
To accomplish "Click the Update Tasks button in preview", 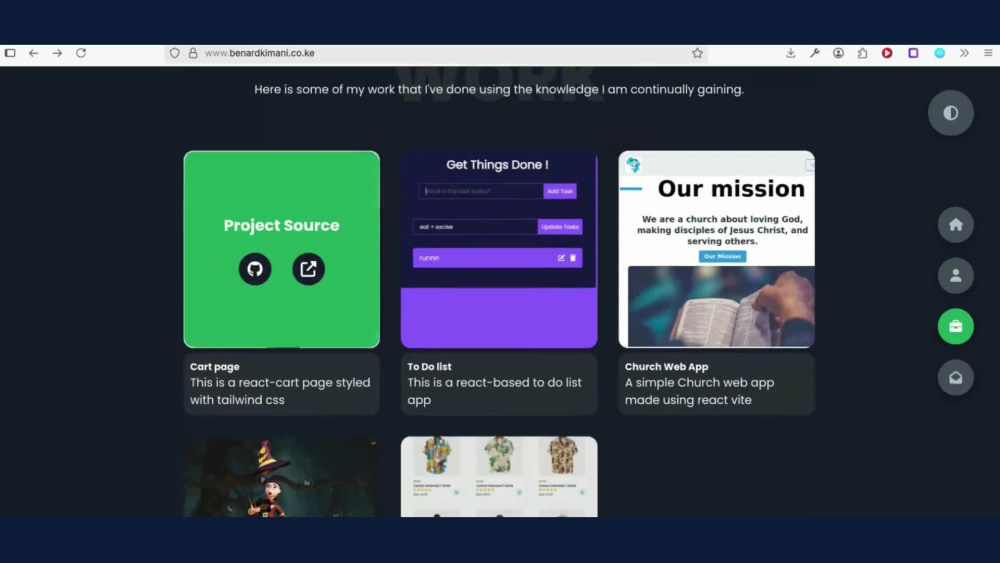I will click(x=560, y=227).
